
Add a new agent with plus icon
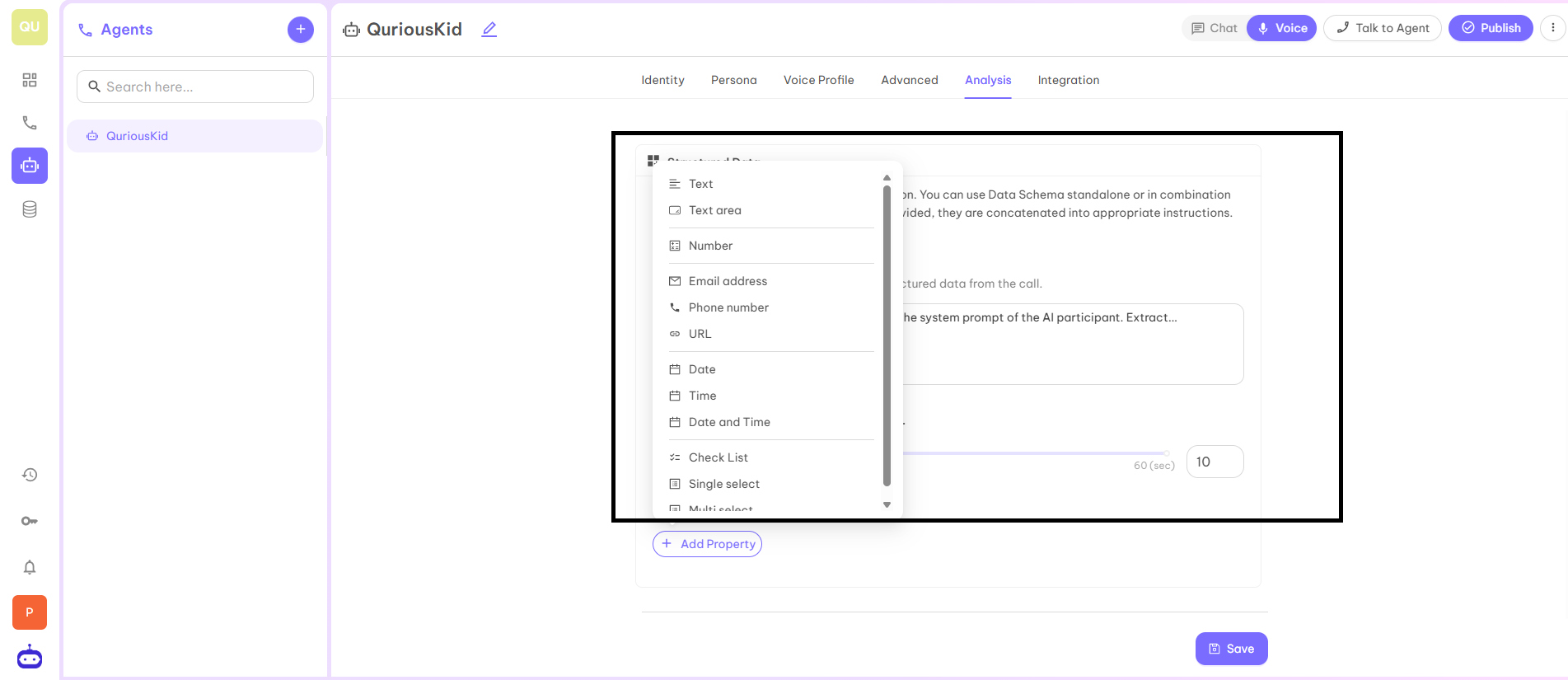click(x=301, y=30)
